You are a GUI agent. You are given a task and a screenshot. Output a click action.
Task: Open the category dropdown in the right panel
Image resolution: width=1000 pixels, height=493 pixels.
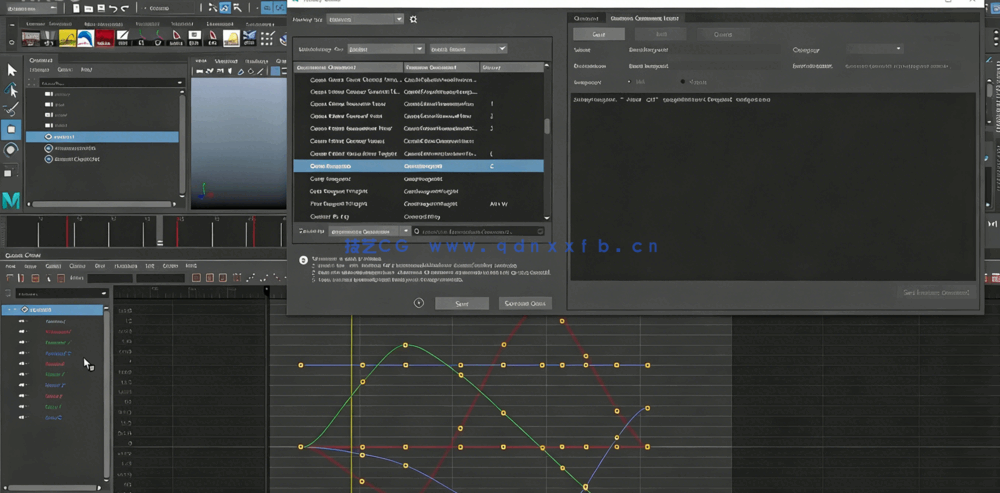click(873, 49)
